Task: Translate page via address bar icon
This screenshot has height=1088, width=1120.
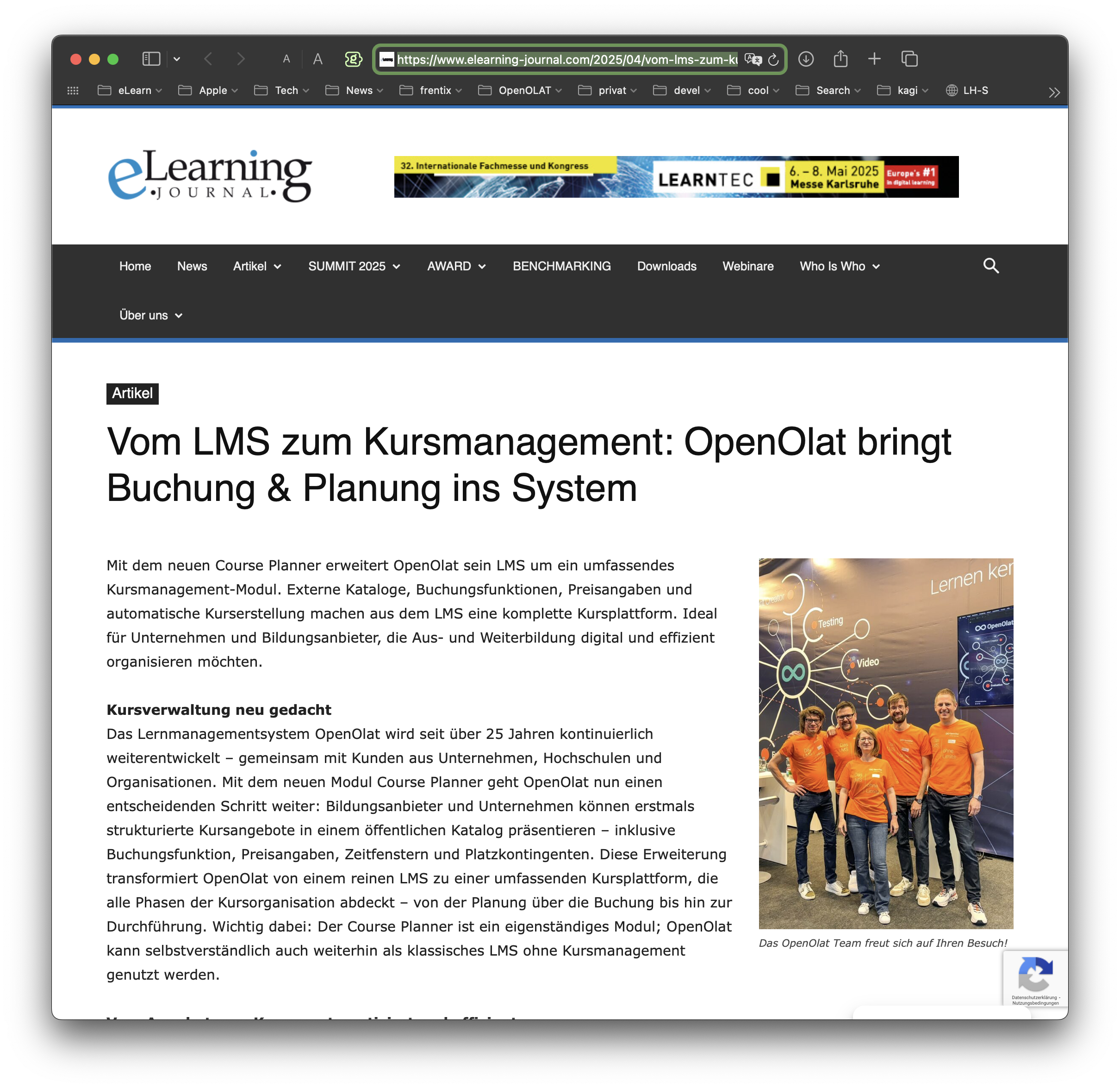Action: tap(753, 59)
